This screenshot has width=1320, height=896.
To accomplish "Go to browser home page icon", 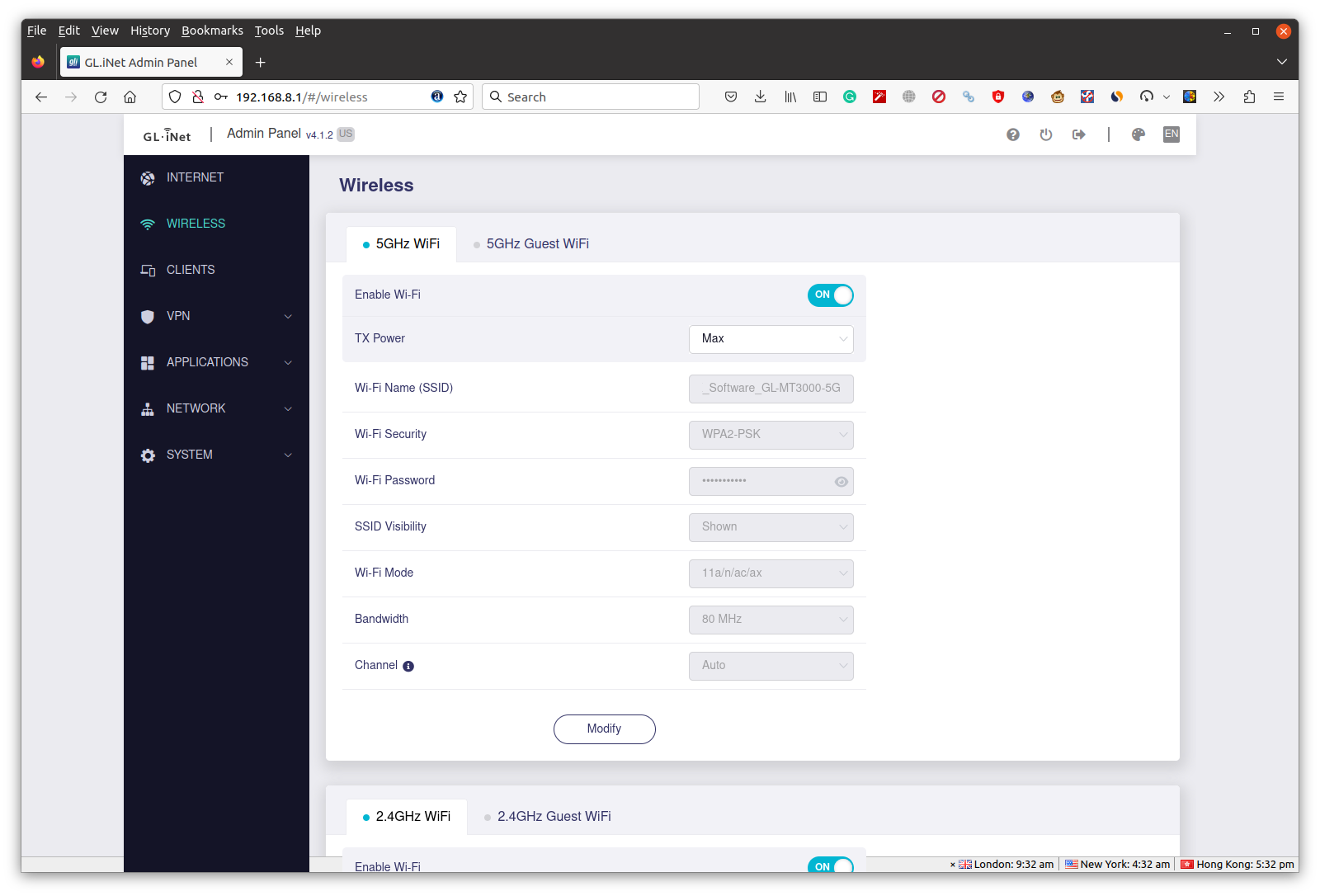I will 130,97.
